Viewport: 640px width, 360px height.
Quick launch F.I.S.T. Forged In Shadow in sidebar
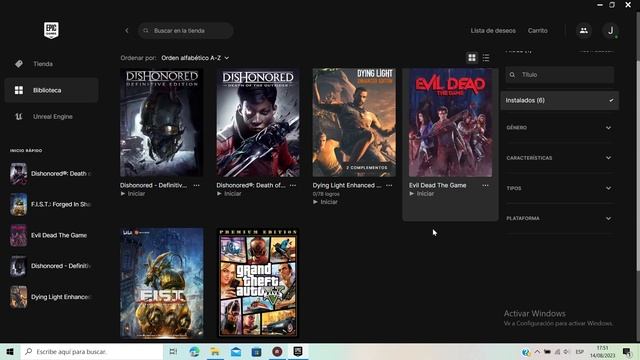click(51, 204)
